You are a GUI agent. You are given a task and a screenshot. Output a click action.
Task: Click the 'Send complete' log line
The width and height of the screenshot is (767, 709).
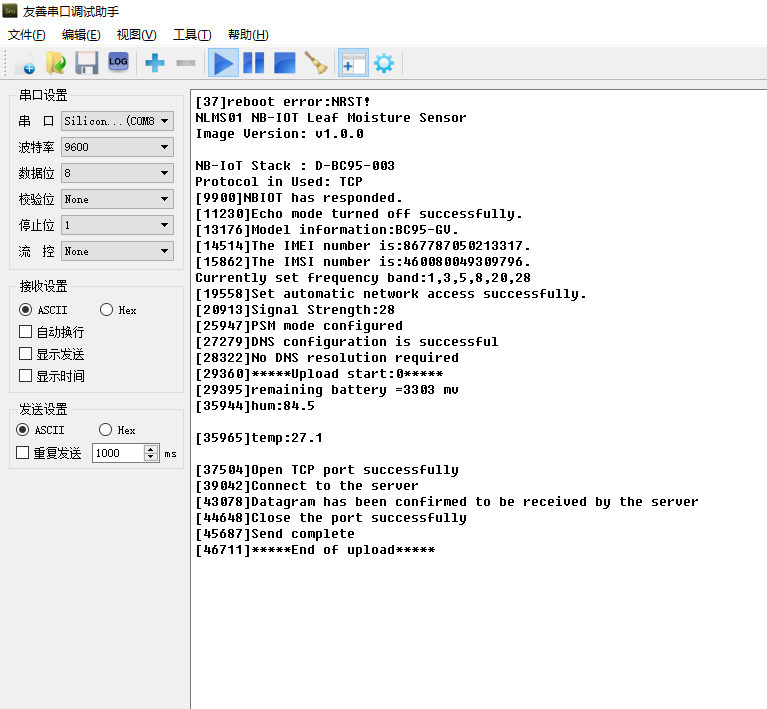point(275,534)
